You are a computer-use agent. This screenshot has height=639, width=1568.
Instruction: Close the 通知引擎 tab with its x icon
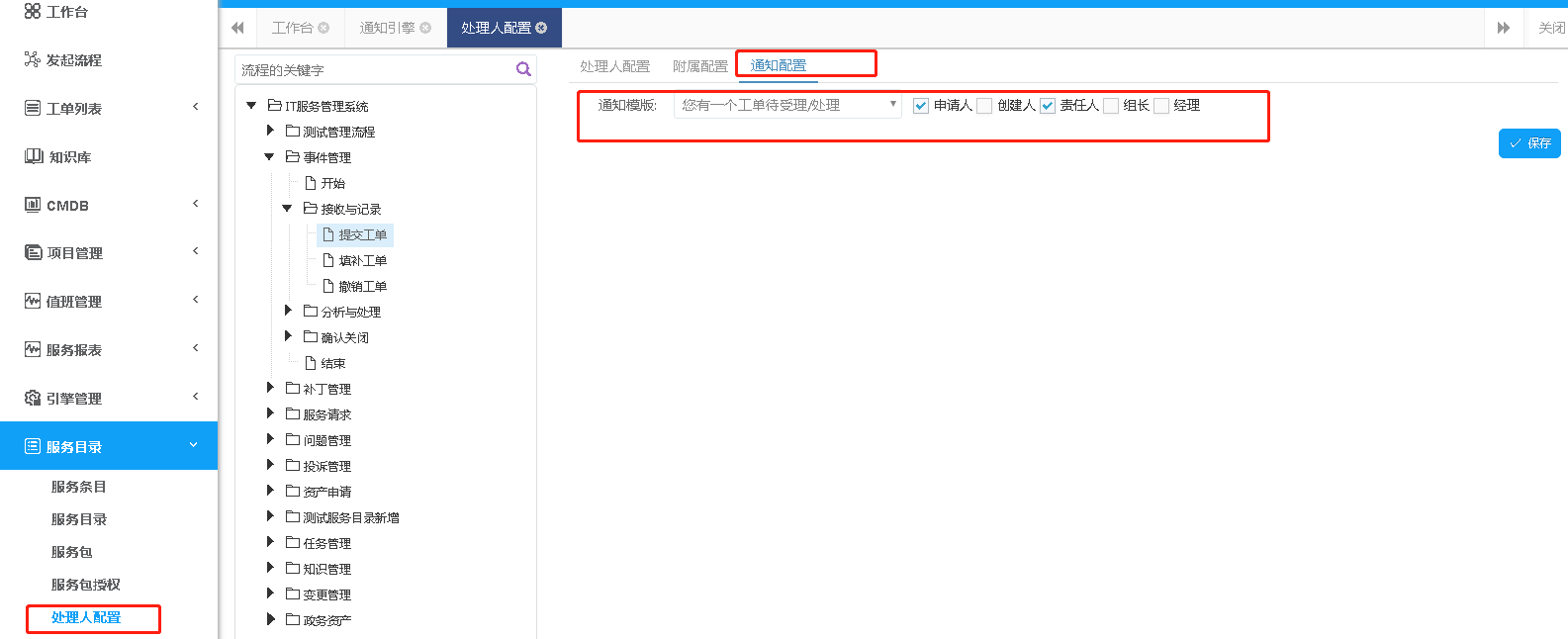coord(425,28)
